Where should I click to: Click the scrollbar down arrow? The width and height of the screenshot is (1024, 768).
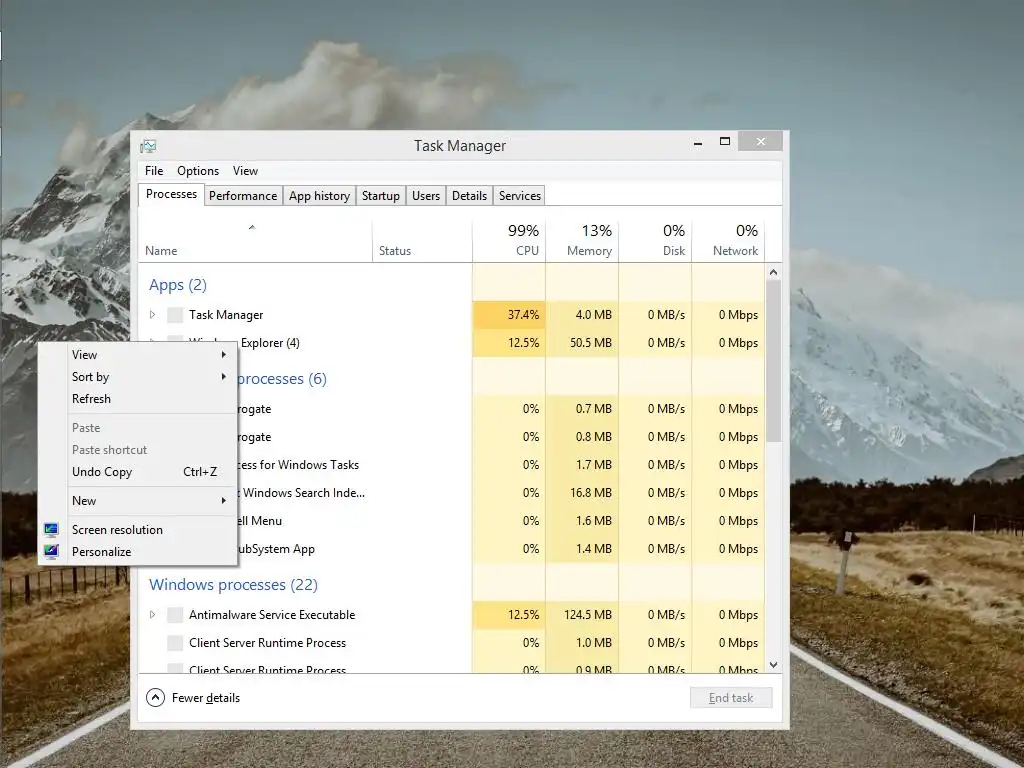(x=773, y=665)
